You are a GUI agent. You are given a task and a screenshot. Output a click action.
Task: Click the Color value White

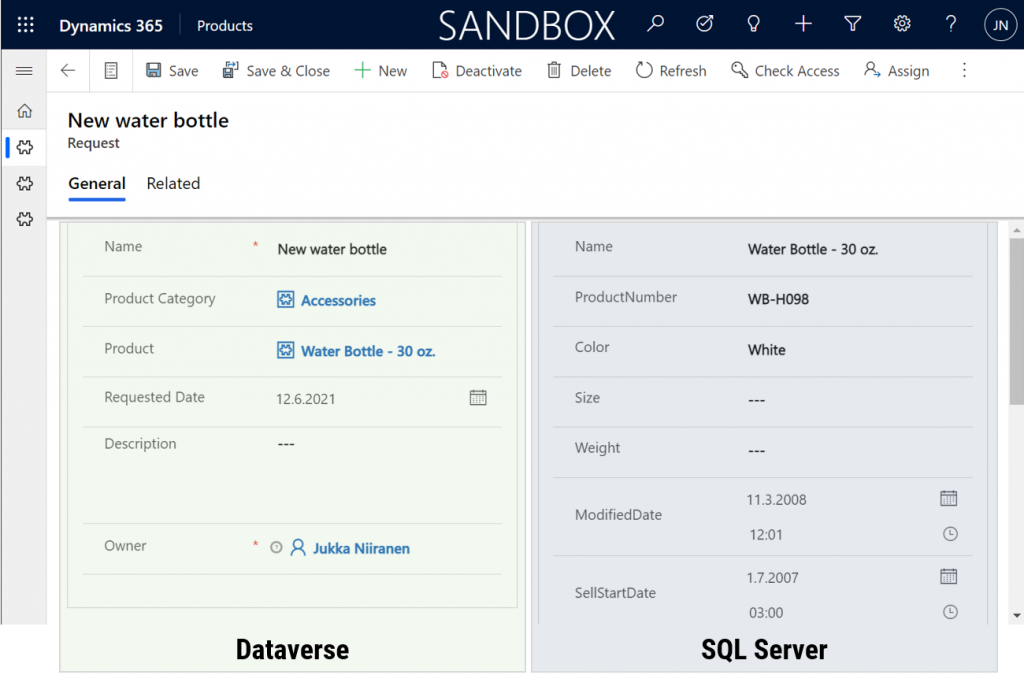[767, 350]
